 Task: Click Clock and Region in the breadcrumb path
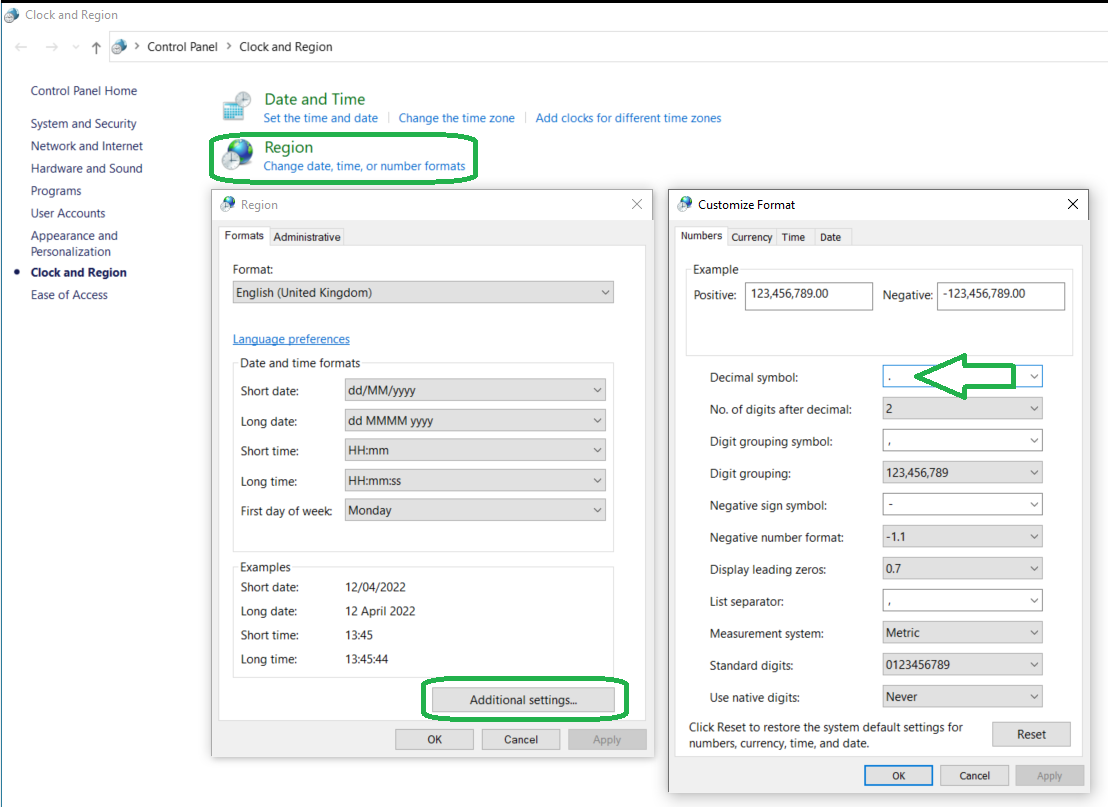click(285, 47)
